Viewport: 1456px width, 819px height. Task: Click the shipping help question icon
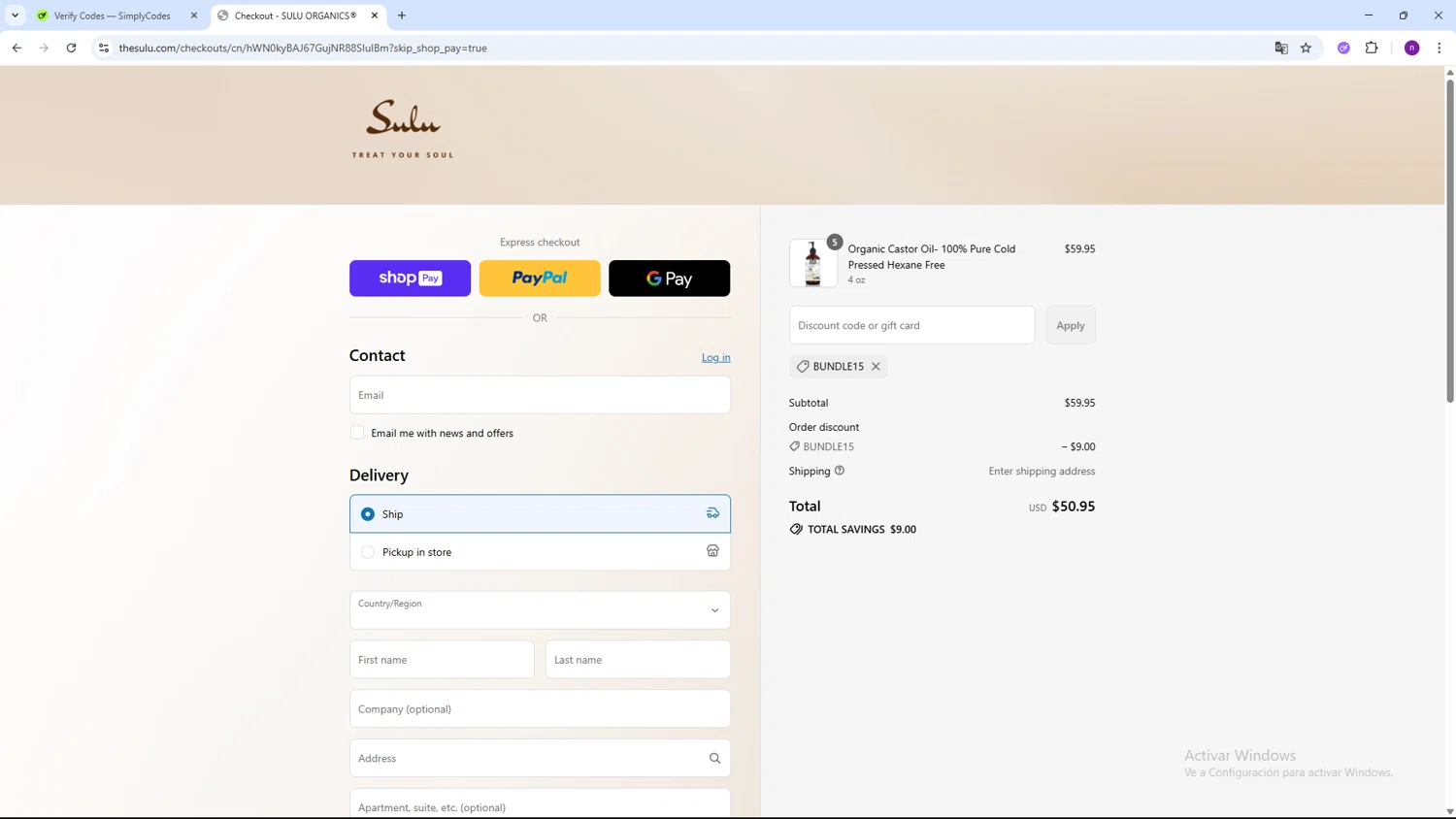pyautogui.click(x=840, y=471)
